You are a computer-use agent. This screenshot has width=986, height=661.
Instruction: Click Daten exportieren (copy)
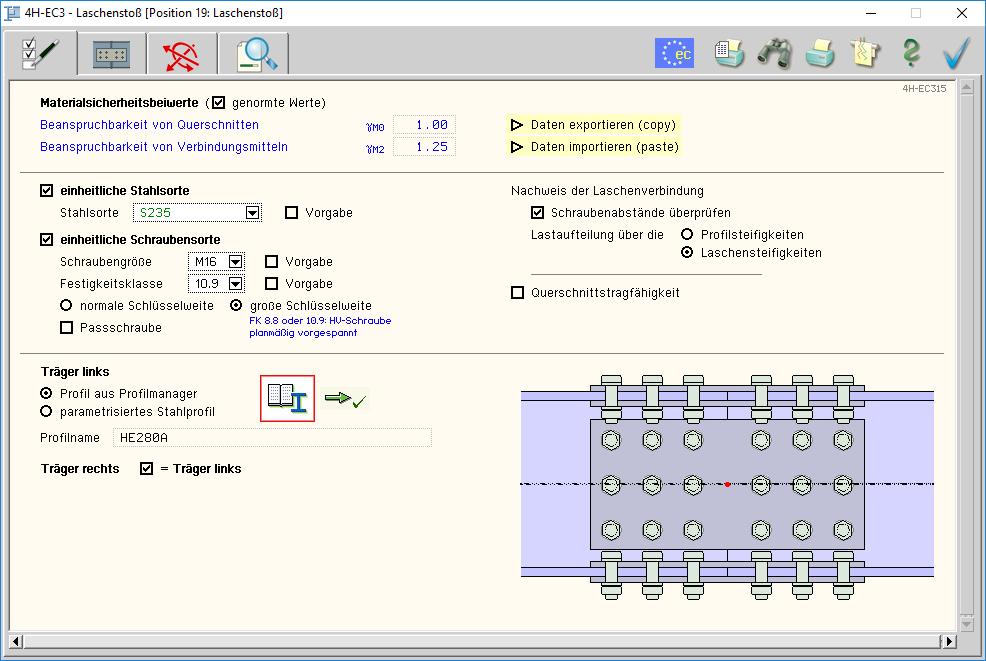click(x=594, y=125)
